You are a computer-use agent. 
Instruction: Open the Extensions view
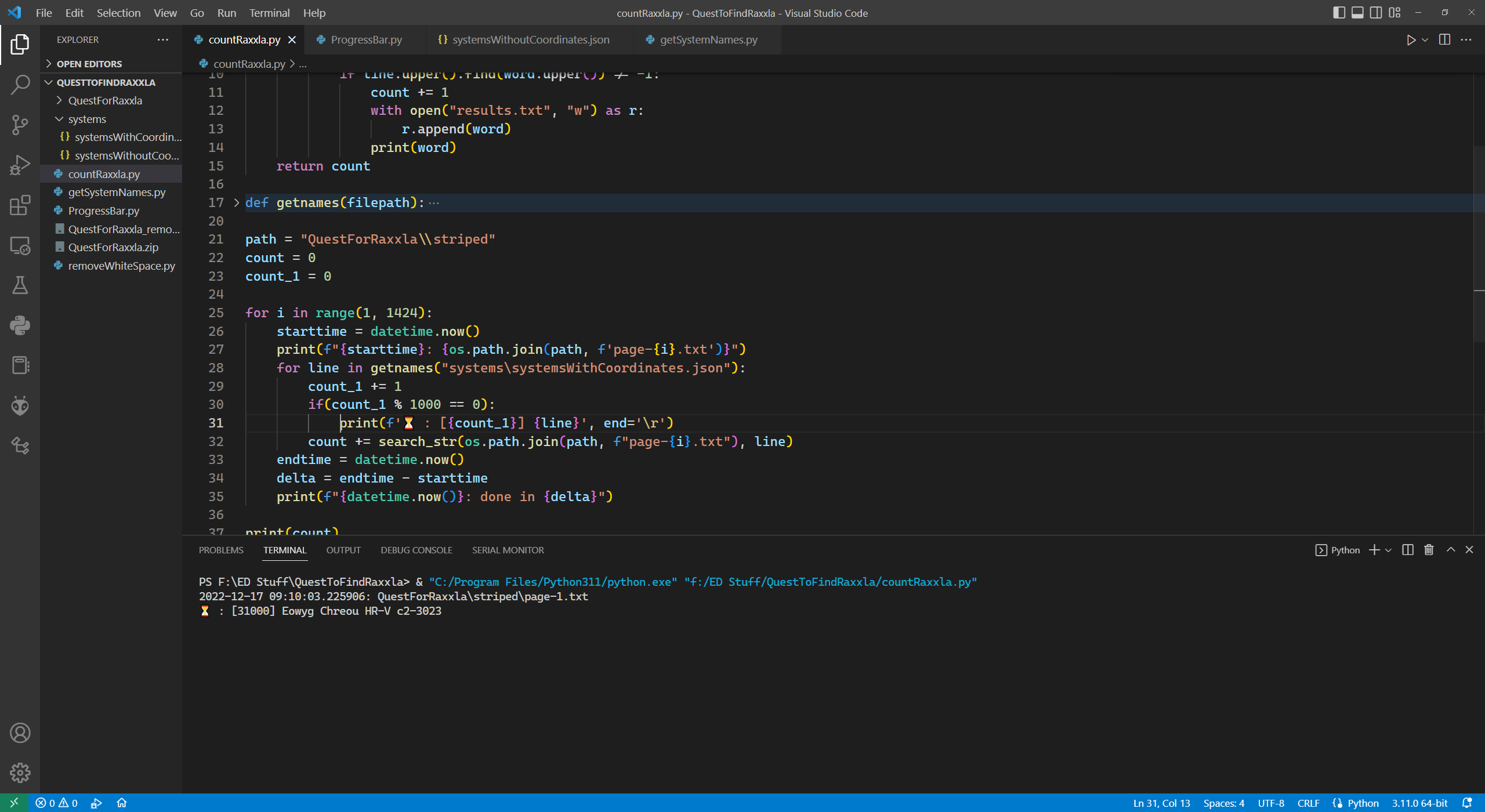click(20, 205)
